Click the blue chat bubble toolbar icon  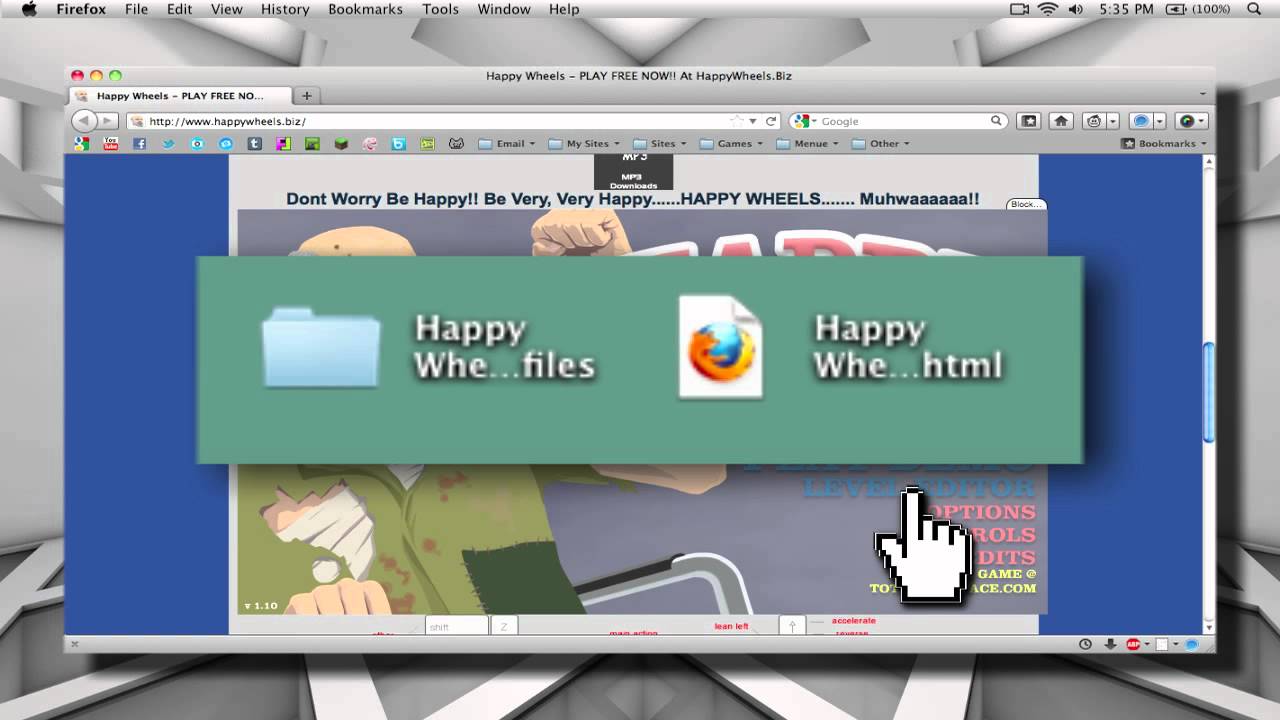[x=1141, y=121]
